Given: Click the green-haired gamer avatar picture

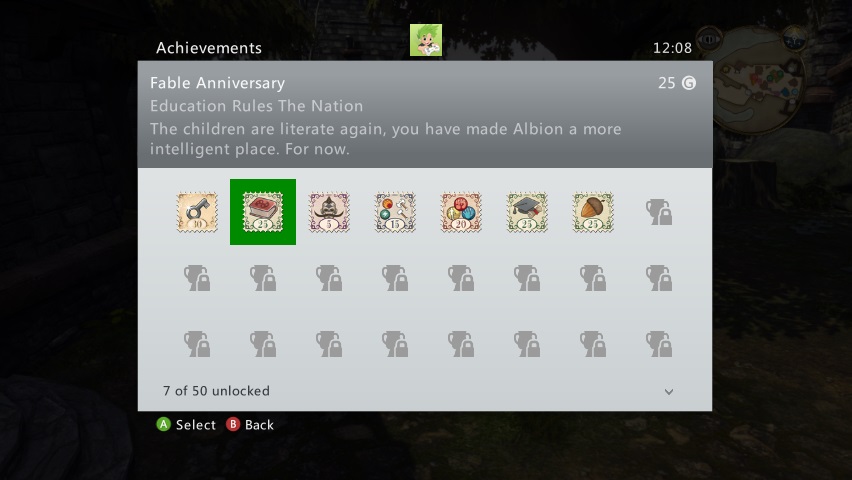Looking at the screenshot, I should (x=426, y=40).
